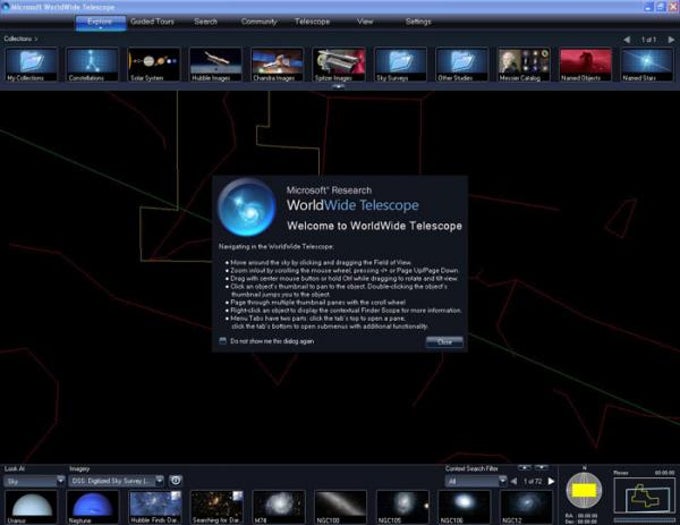Open the Other Studies folder
This screenshot has width=680, height=525.
point(462,65)
